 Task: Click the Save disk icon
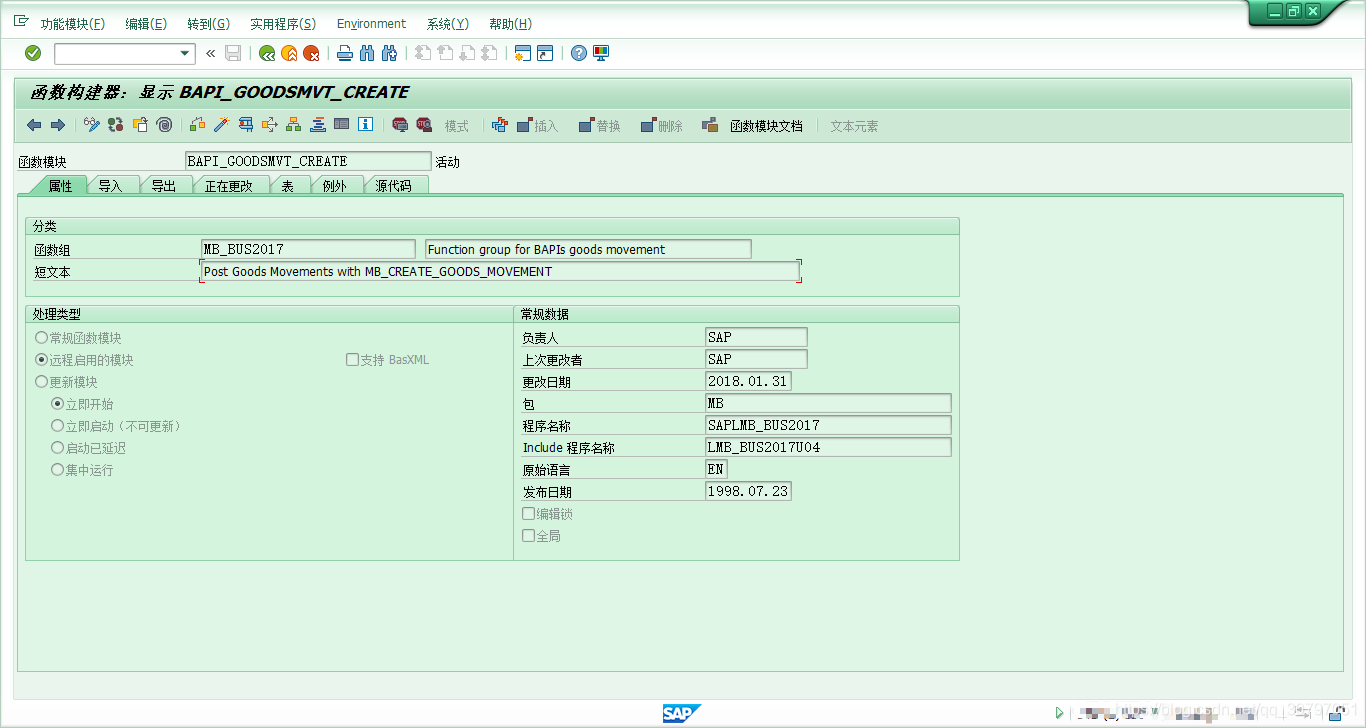coord(233,53)
